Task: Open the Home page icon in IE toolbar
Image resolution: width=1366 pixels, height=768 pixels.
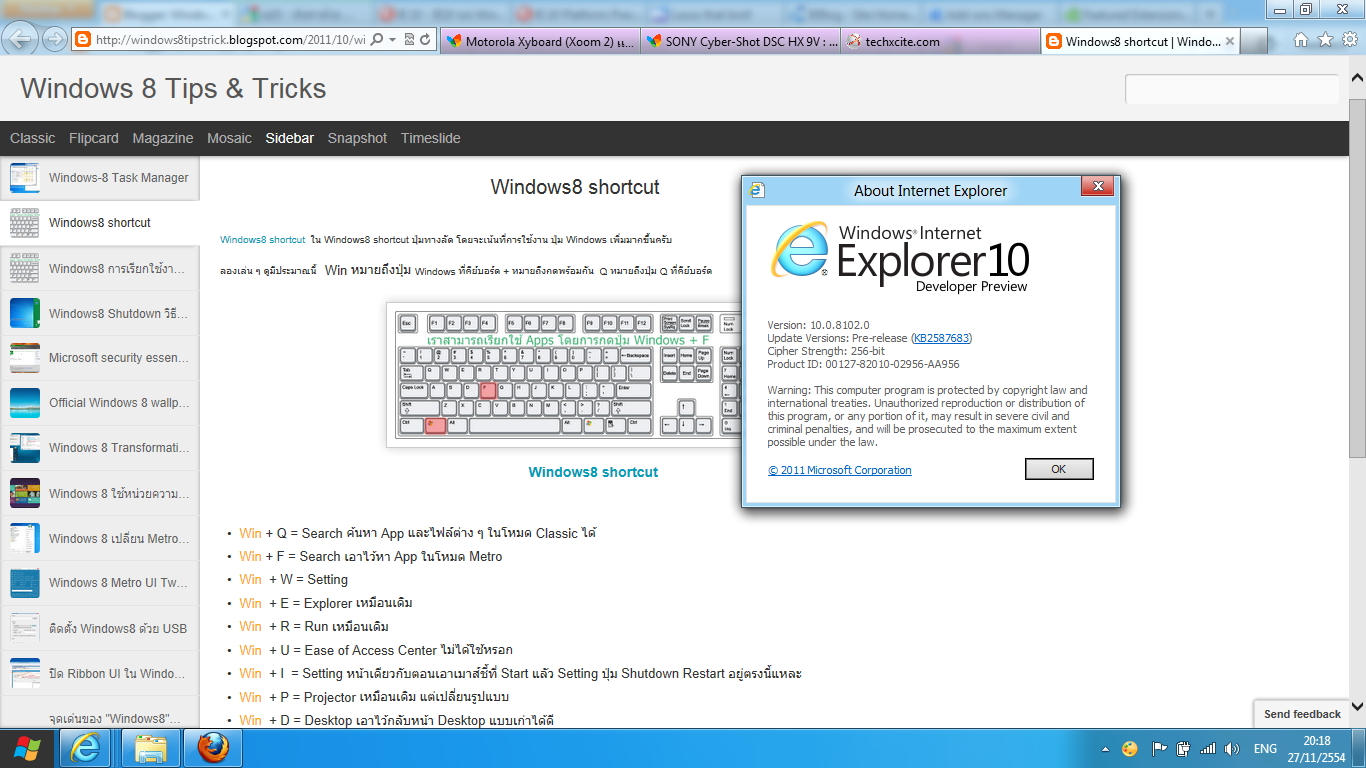Action: 1301,40
